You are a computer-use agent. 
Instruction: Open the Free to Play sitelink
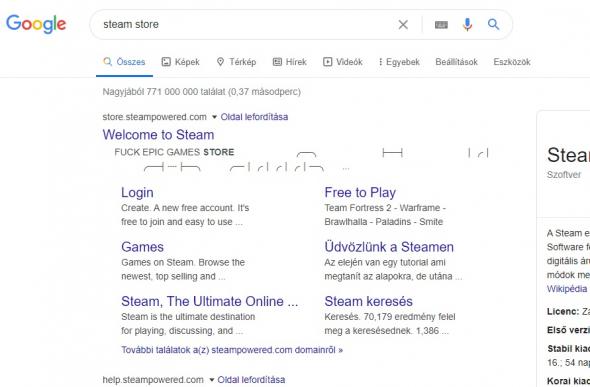click(x=360, y=193)
